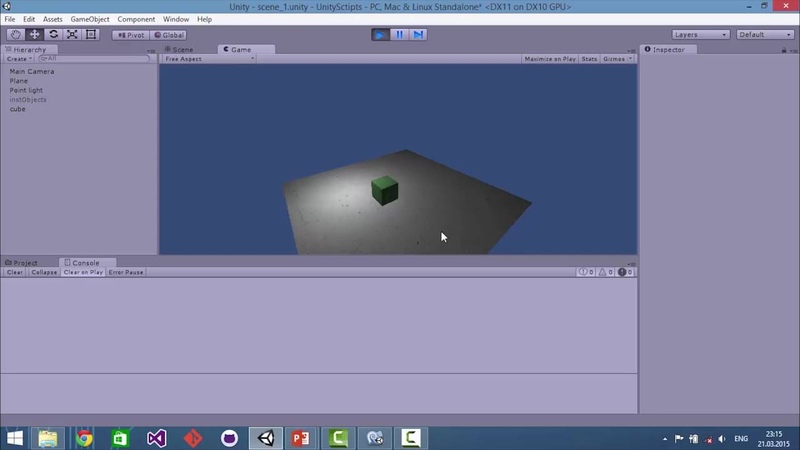Select the Hierarchy tab
The width and height of the screenshot is (800, 450).
pyautogui.click(x=29, y=49)
